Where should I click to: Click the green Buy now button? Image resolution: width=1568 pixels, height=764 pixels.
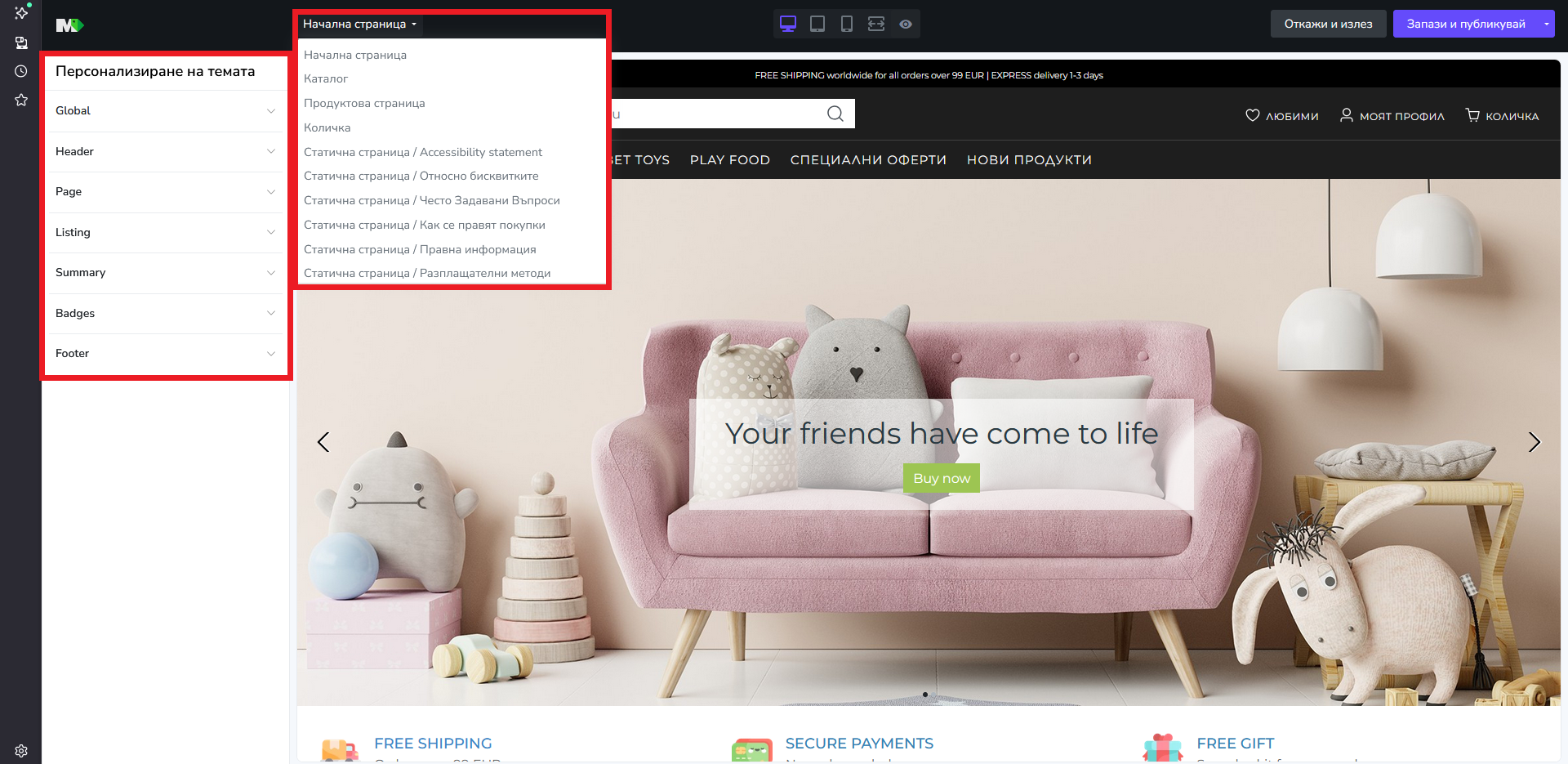(x=942, y=478)
